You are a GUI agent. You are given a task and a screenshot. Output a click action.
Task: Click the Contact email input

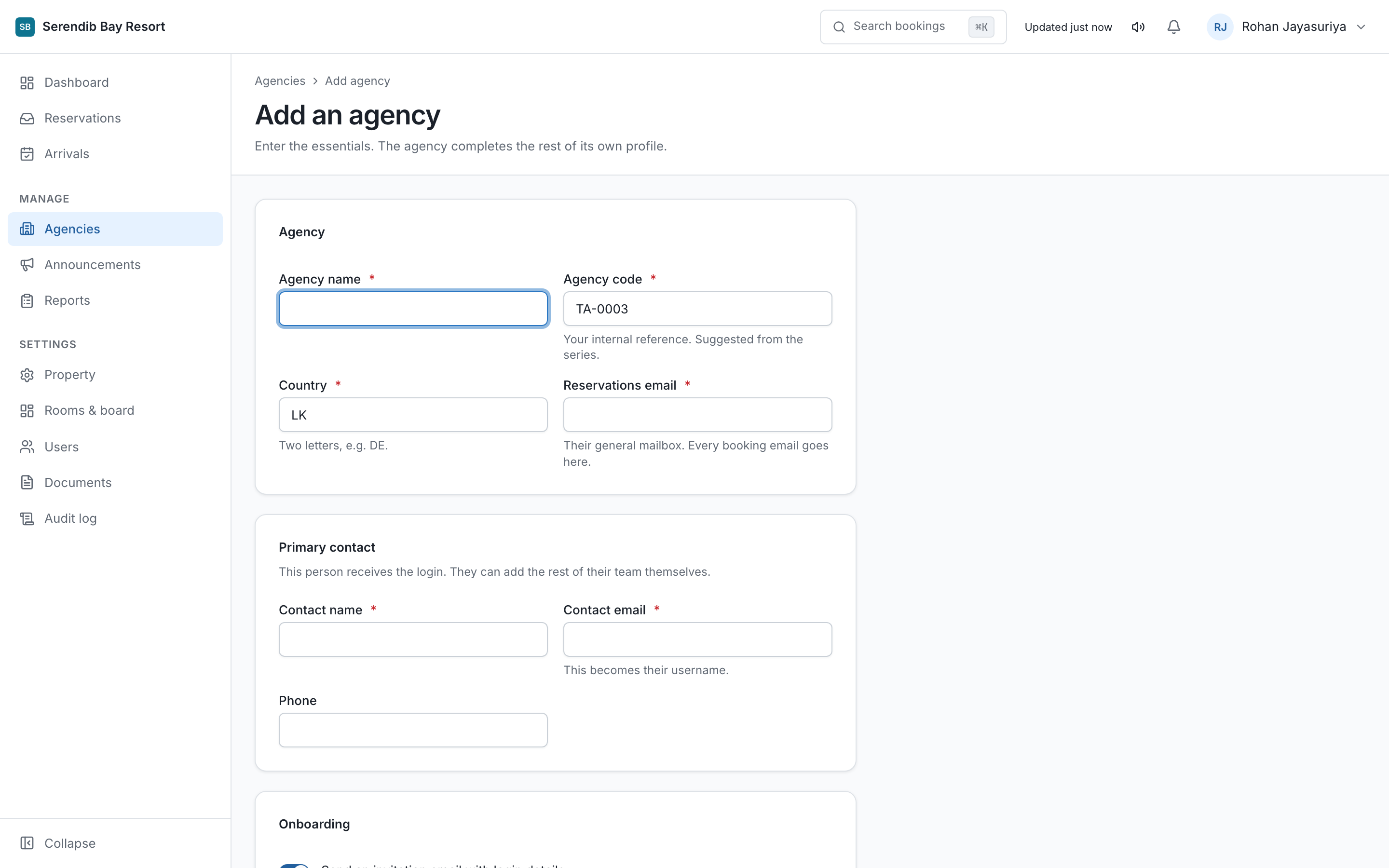pos(697,639)
